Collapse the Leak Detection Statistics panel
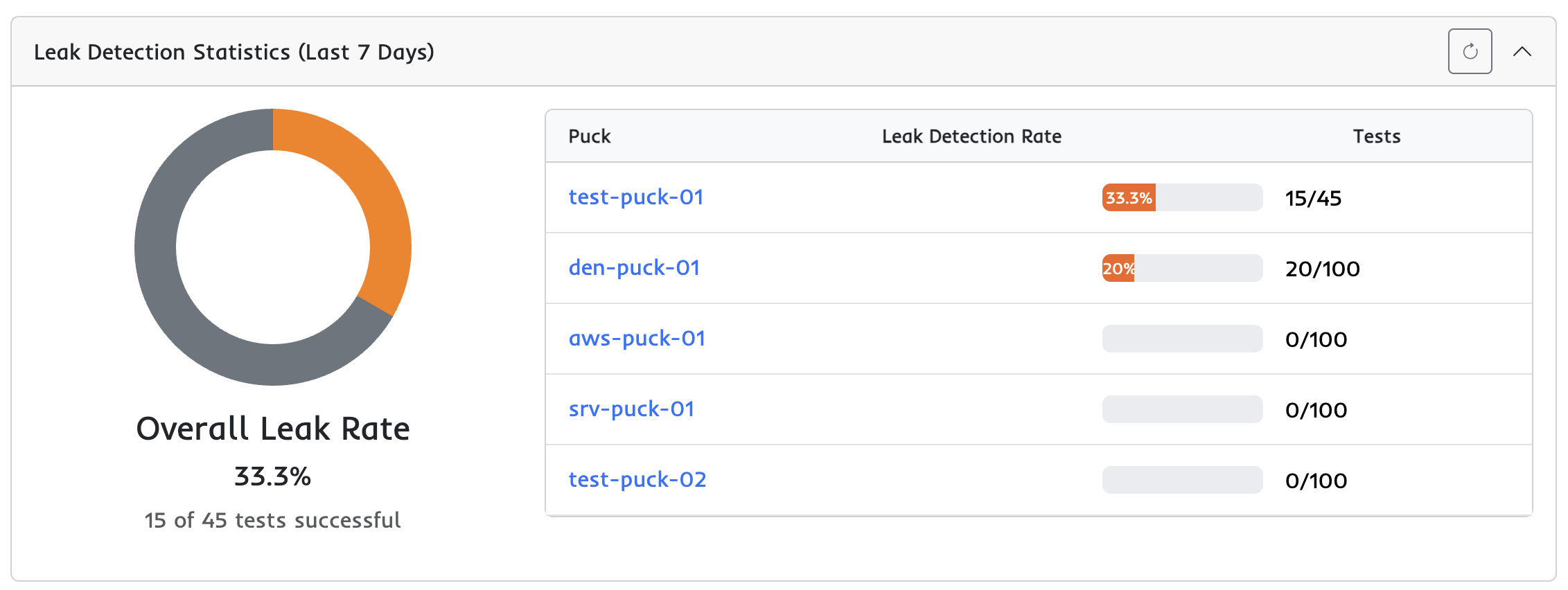 pos(1523,51)
